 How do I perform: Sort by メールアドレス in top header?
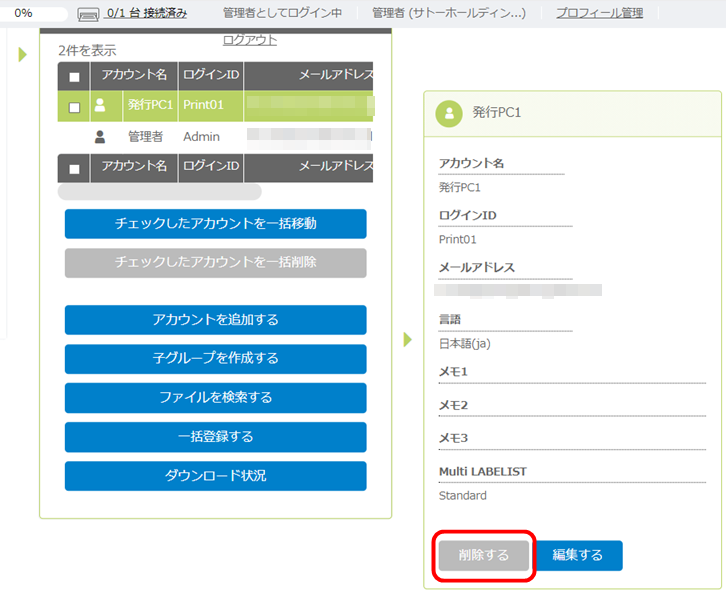308,75
